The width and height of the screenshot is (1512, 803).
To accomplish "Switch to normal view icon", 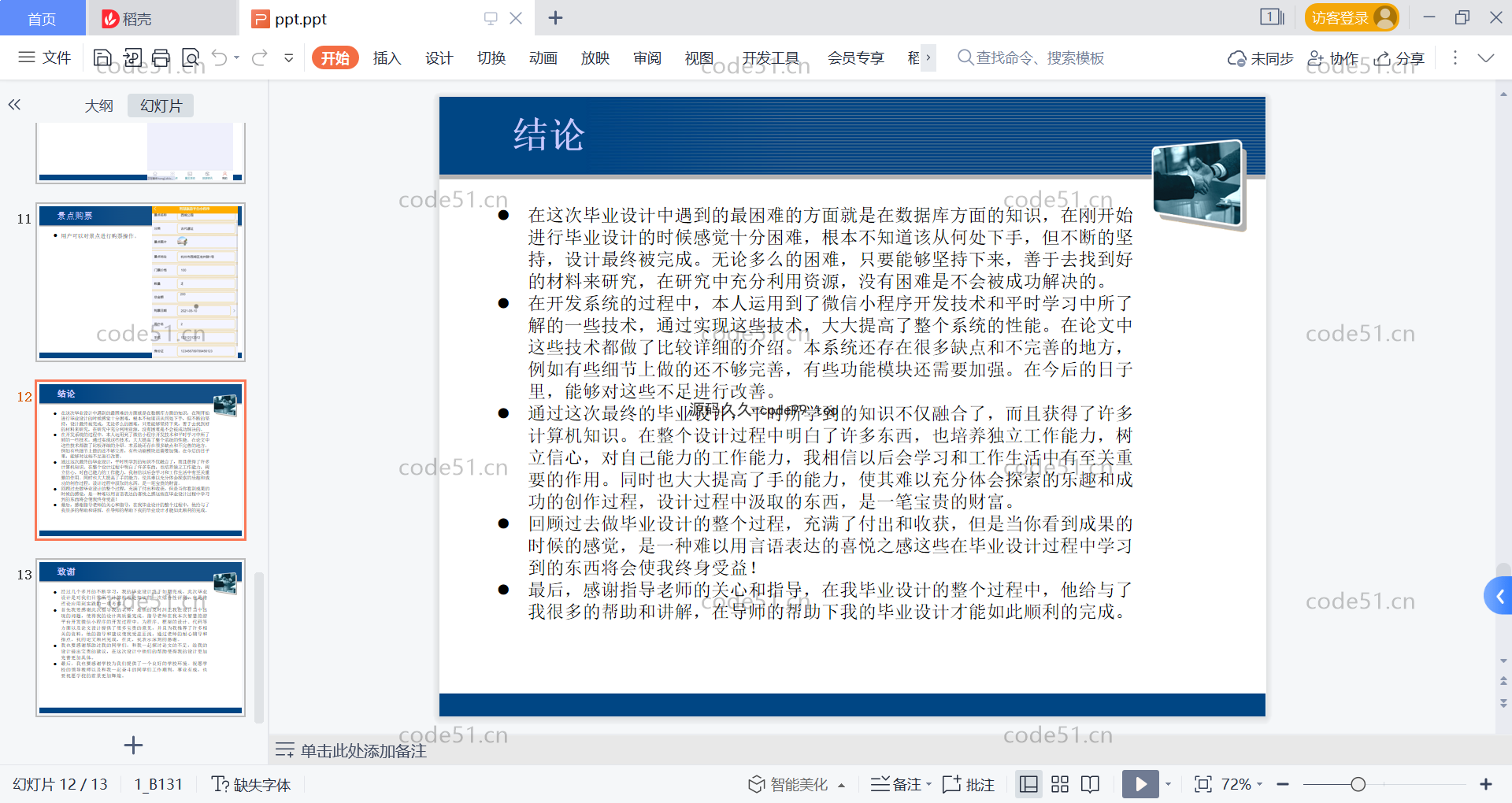I will [1028, 784].
